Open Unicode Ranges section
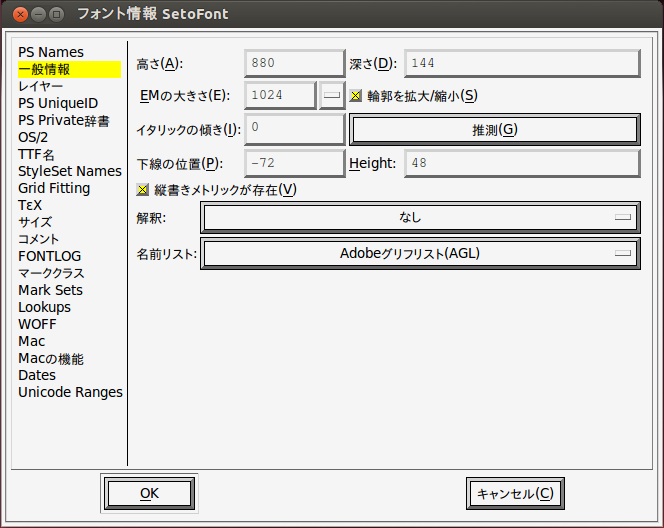The height and width of the screenshot is (528, 664). [70, 393]
